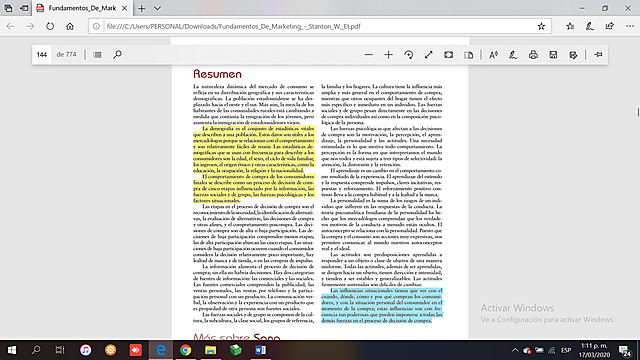This screenshot has height=360, width=640.
Task: Set these tabs aside
Action: click(24, 8)
